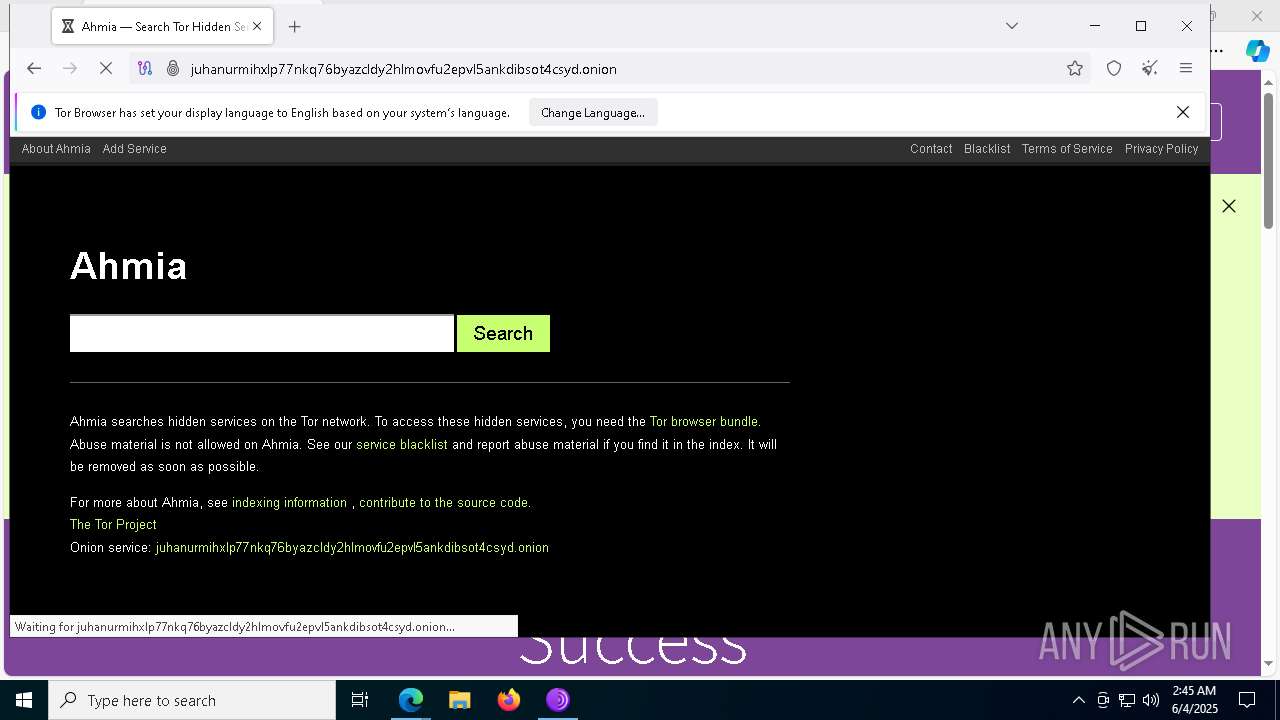The height and width of the screenshot is (720, 1280).
Task: Click the green Search button
Action: coord(503,334)
